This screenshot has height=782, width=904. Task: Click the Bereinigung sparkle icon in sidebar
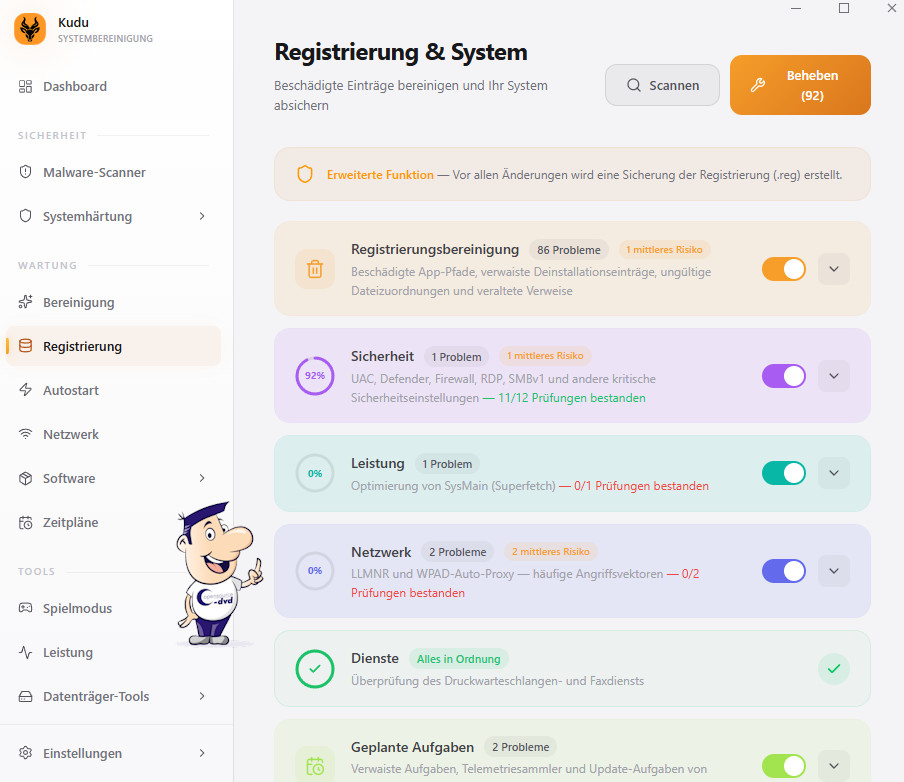(26, 302)
